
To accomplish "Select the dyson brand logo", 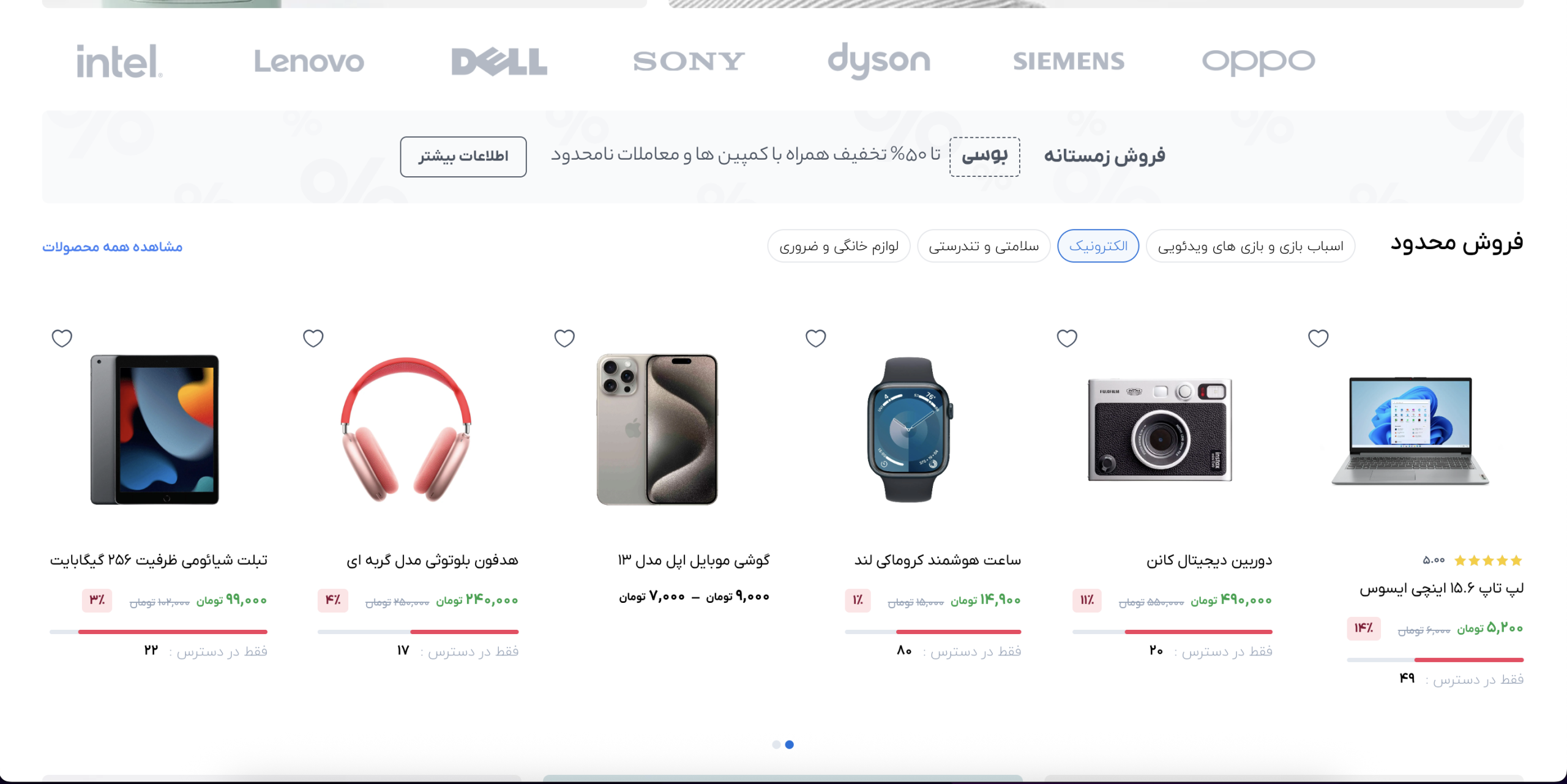I will pyautogui.click(x=879, y=61).
